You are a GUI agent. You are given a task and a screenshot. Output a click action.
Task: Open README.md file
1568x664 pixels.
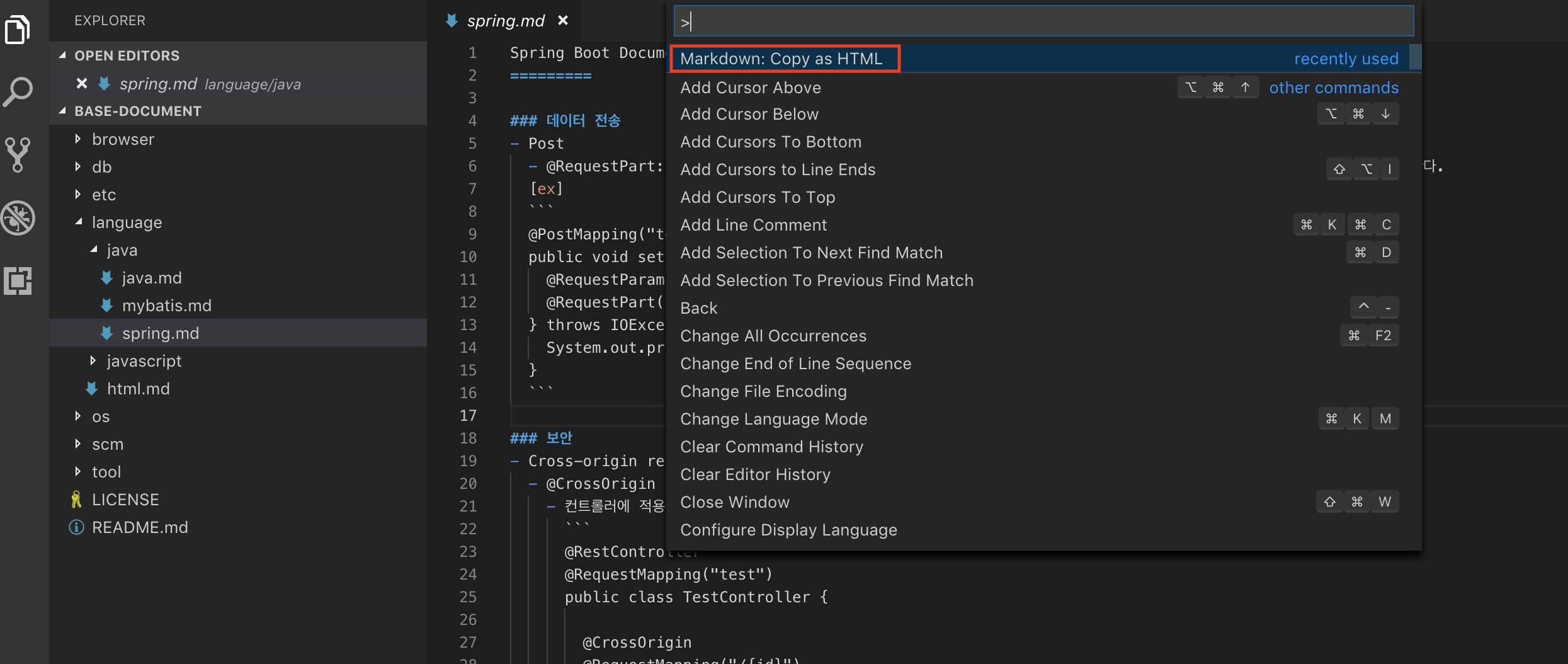pos(238,527)
